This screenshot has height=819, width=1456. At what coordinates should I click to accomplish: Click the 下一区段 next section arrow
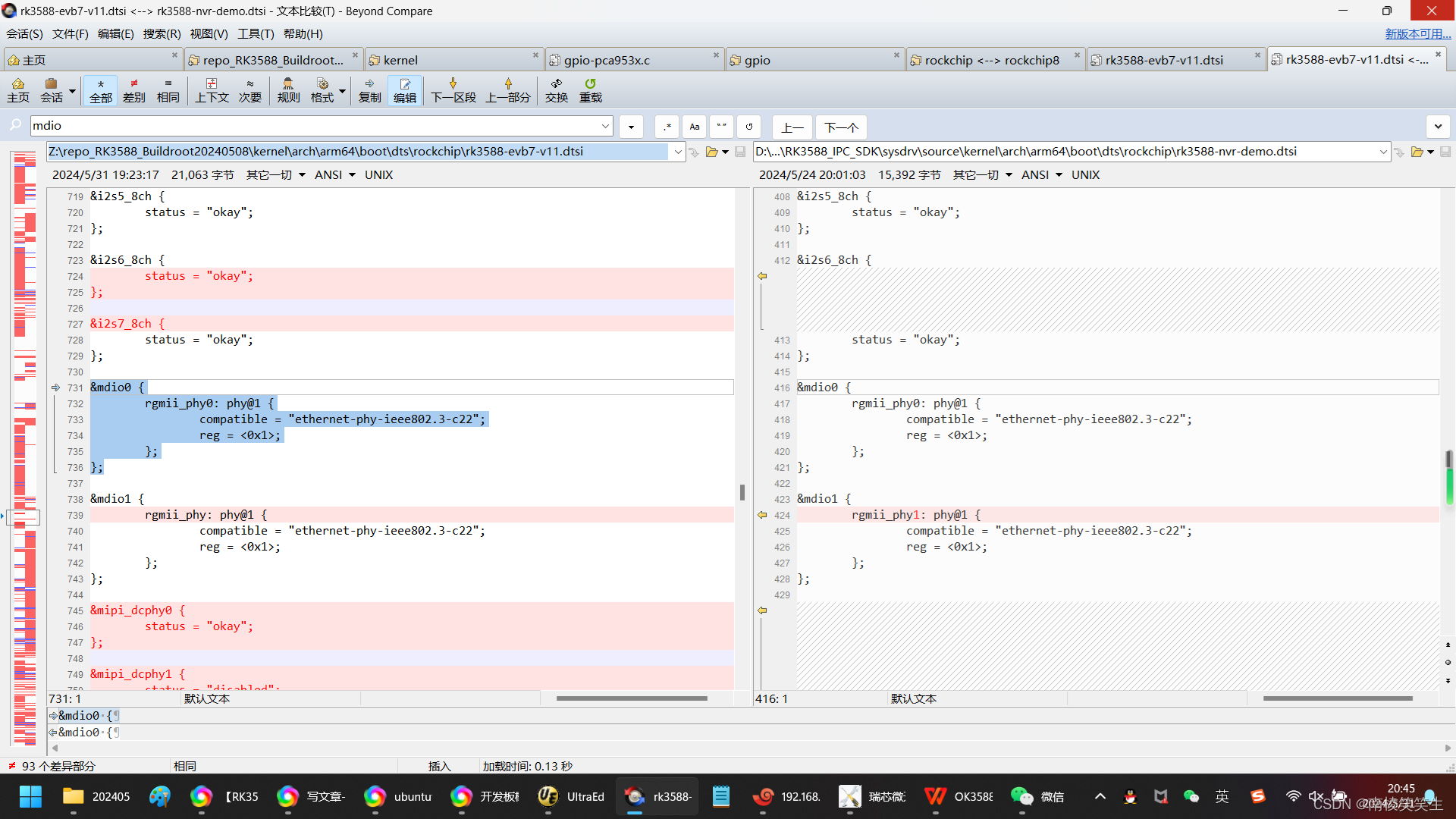tap(453, 89)
